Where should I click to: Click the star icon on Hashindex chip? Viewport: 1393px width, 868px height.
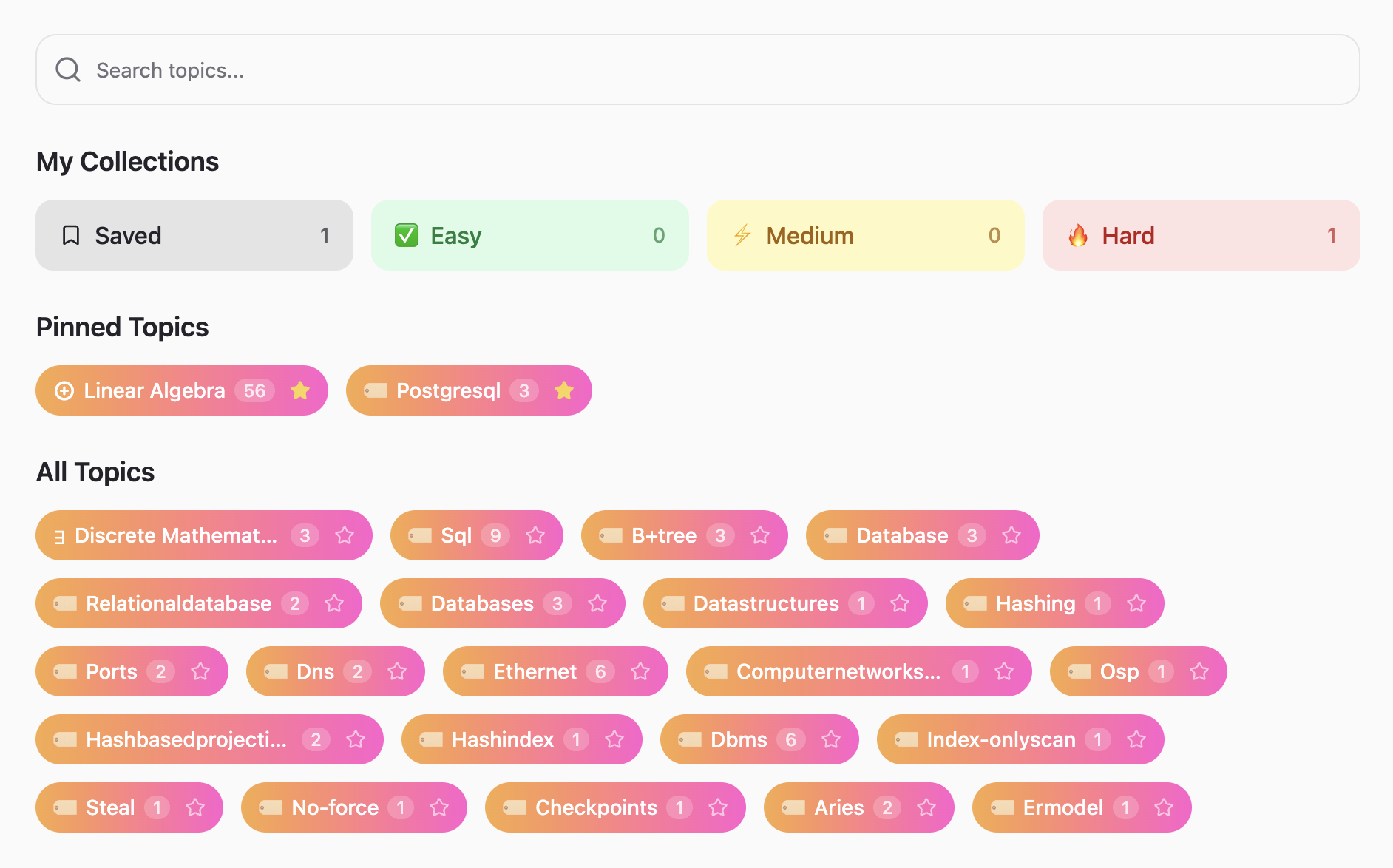614,739
